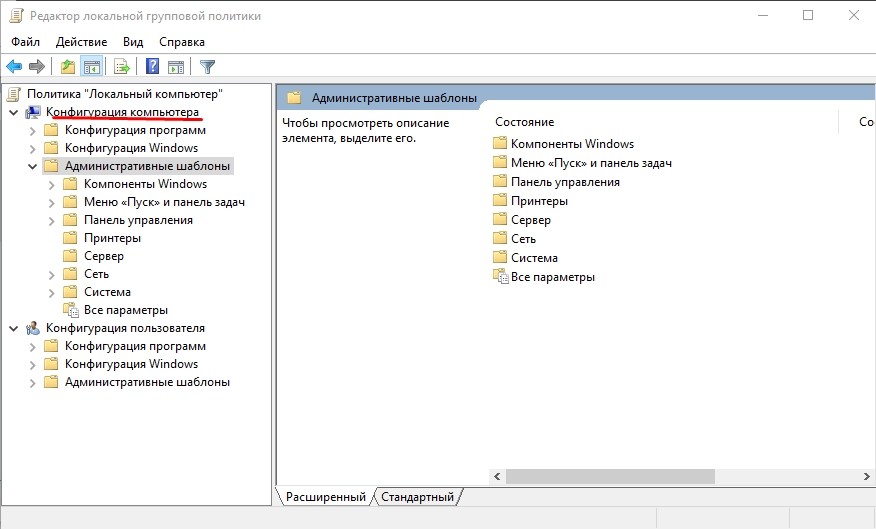This screenshot has width=876, height=529.
Task: Select Все параметры in the left tree
Action: (x=125, y=310)
